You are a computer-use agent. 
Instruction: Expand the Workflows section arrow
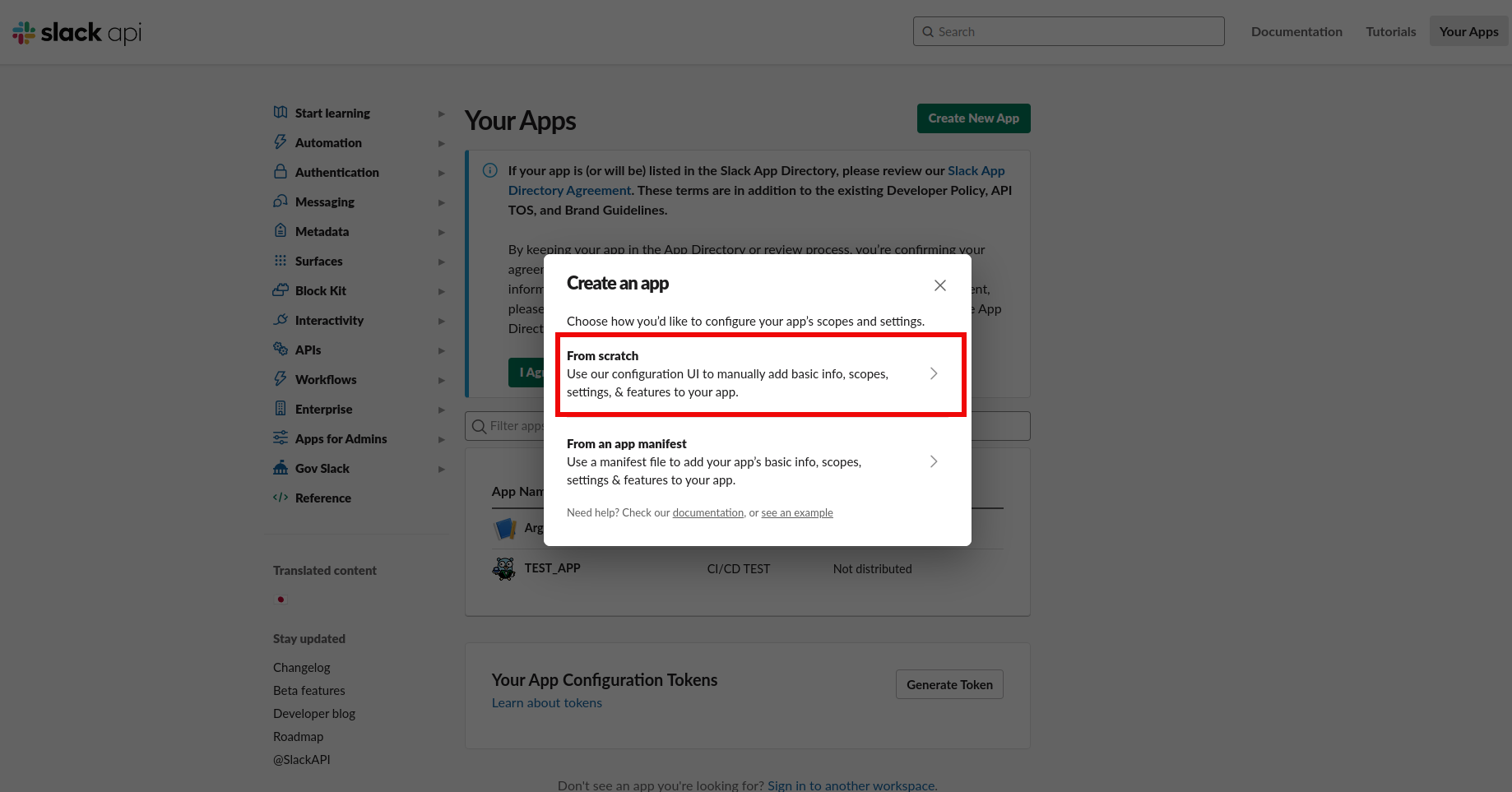[442, 380]
